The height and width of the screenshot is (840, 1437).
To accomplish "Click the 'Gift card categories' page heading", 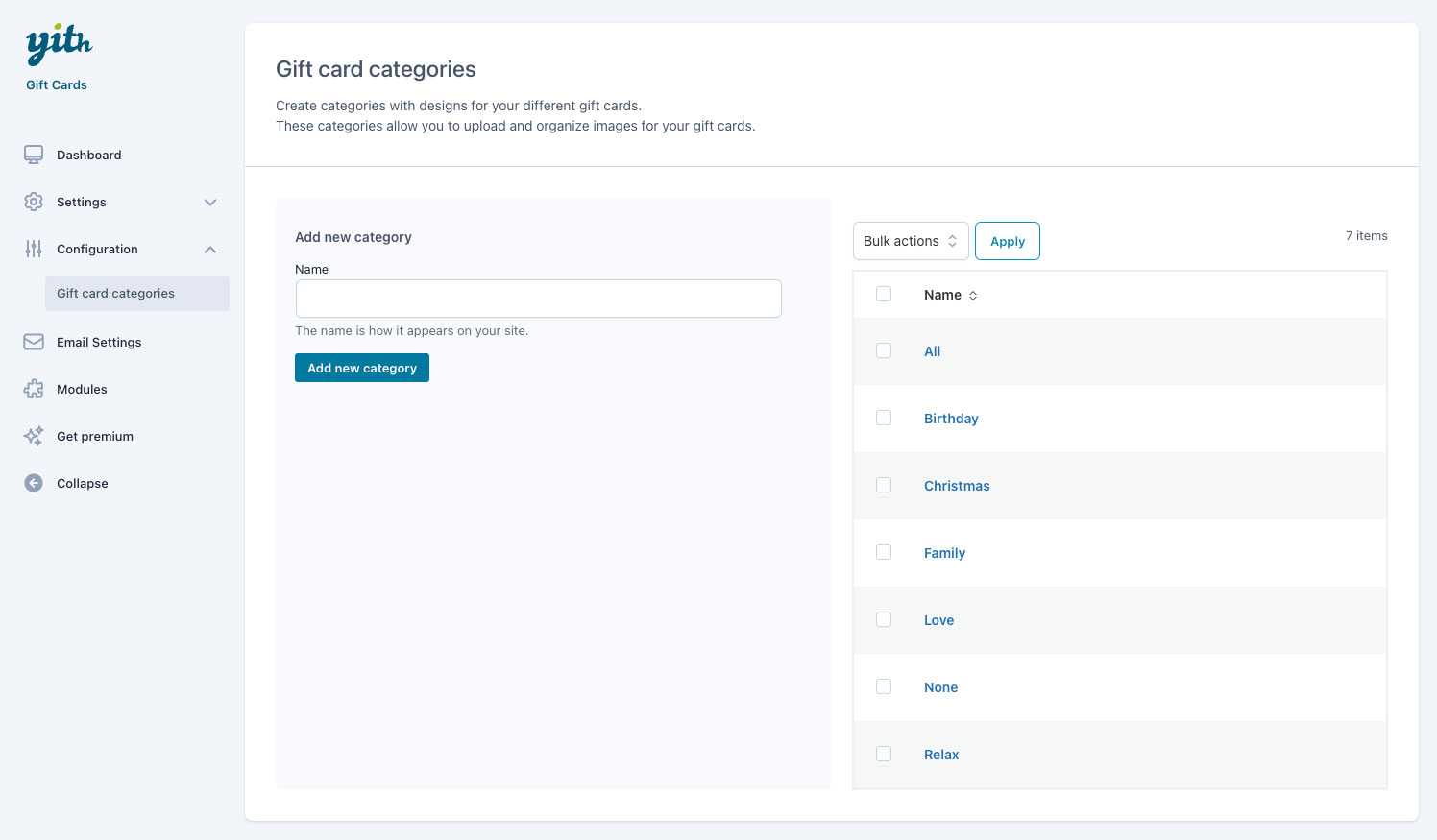I will pos(376,69).
